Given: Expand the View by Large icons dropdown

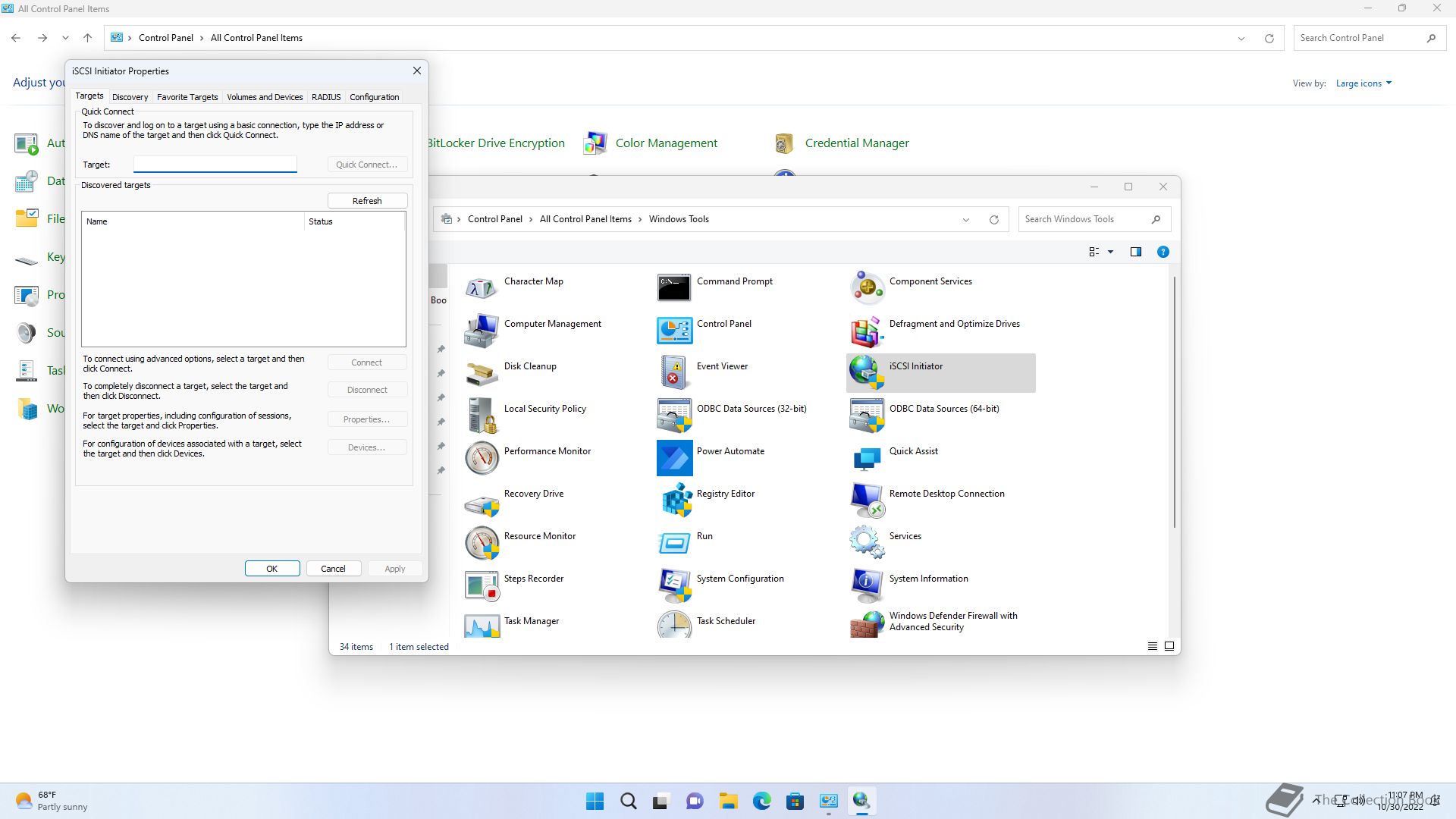Looking at the screenshot, I should [1363, 83].
